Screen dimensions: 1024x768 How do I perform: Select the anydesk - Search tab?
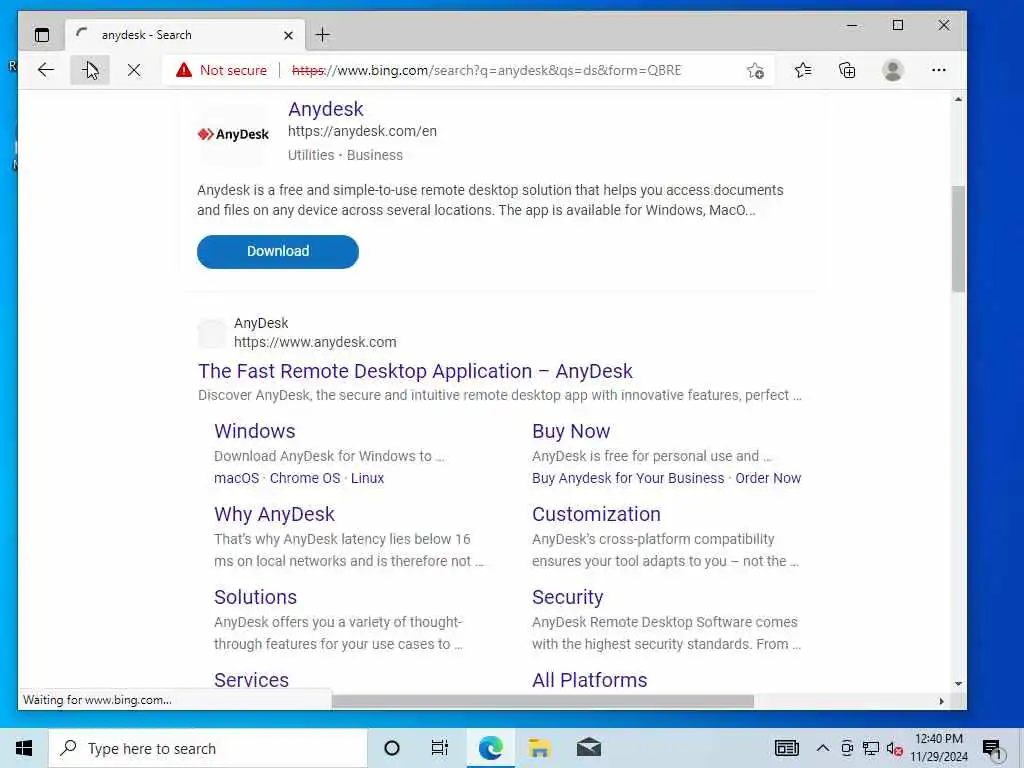(x=185, y=35)
